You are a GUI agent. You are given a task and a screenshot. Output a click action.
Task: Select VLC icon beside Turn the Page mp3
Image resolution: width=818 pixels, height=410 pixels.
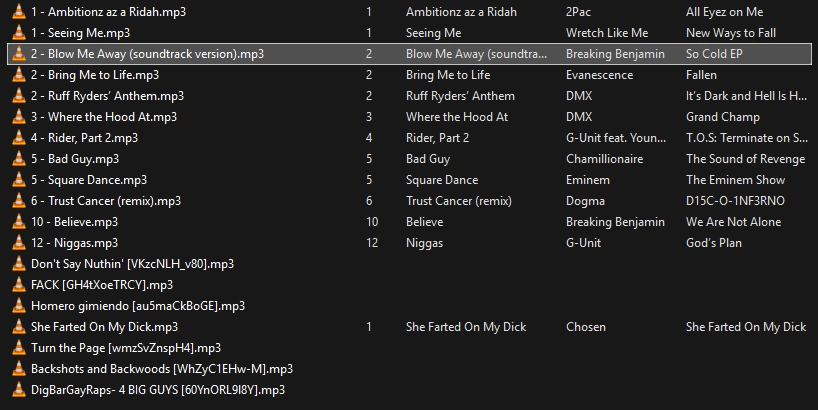pyautogui.click(x=19, y=347)
